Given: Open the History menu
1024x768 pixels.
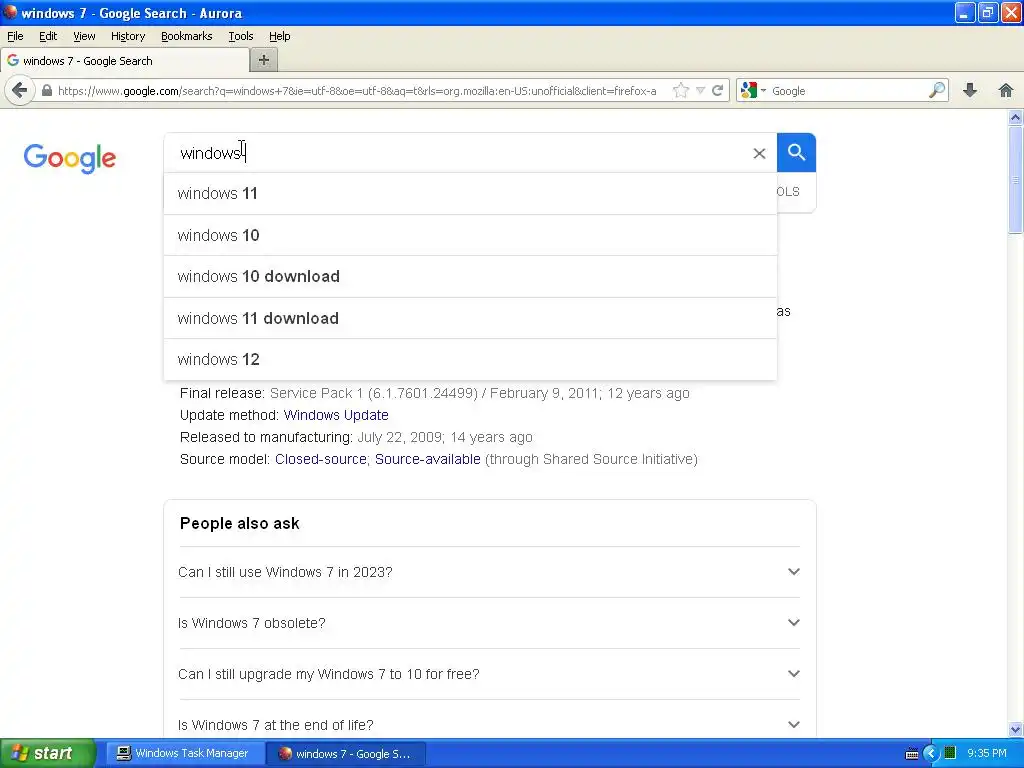Looking at the screenshot, I should pos(127,36).
